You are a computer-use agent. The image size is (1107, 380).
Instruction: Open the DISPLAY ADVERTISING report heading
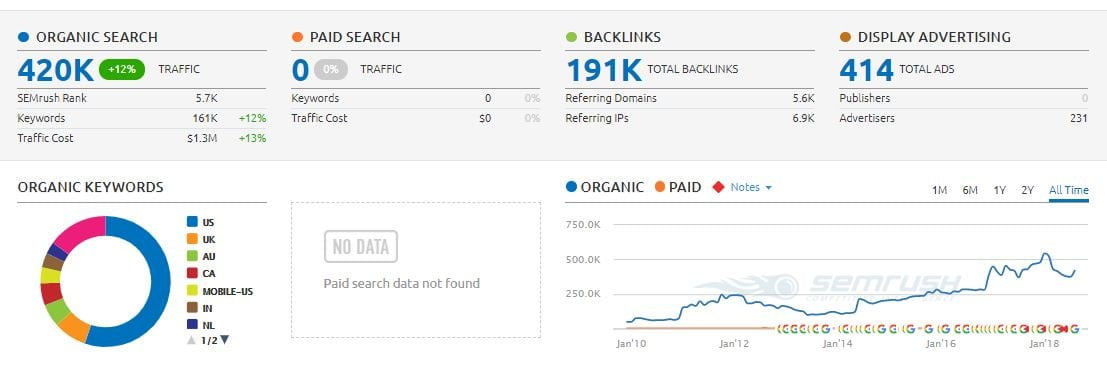click(x=934, y=37)
